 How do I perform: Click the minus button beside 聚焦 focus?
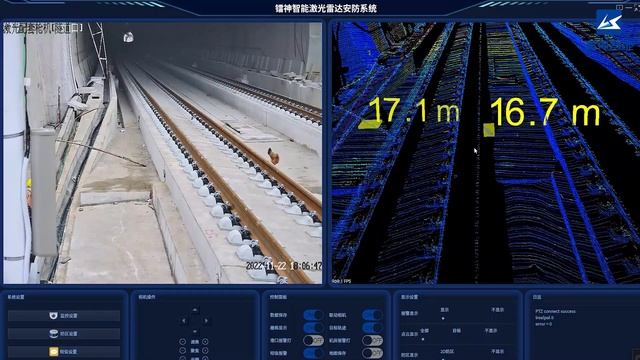[x=182, y=350]
